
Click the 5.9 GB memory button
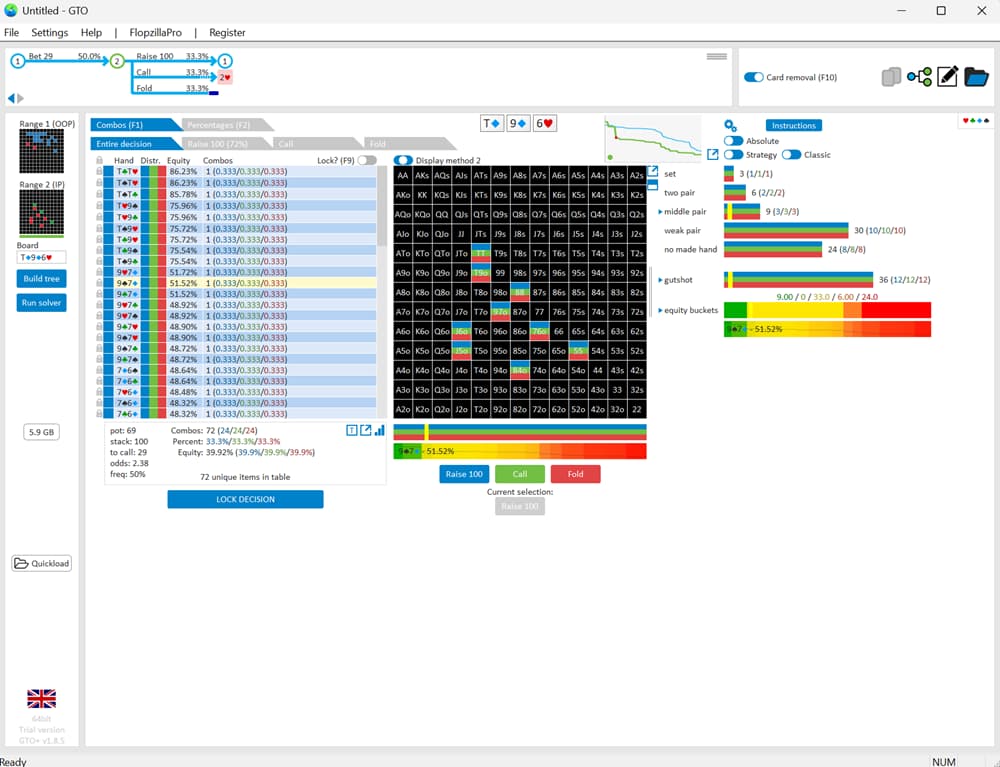coord(41,432)
